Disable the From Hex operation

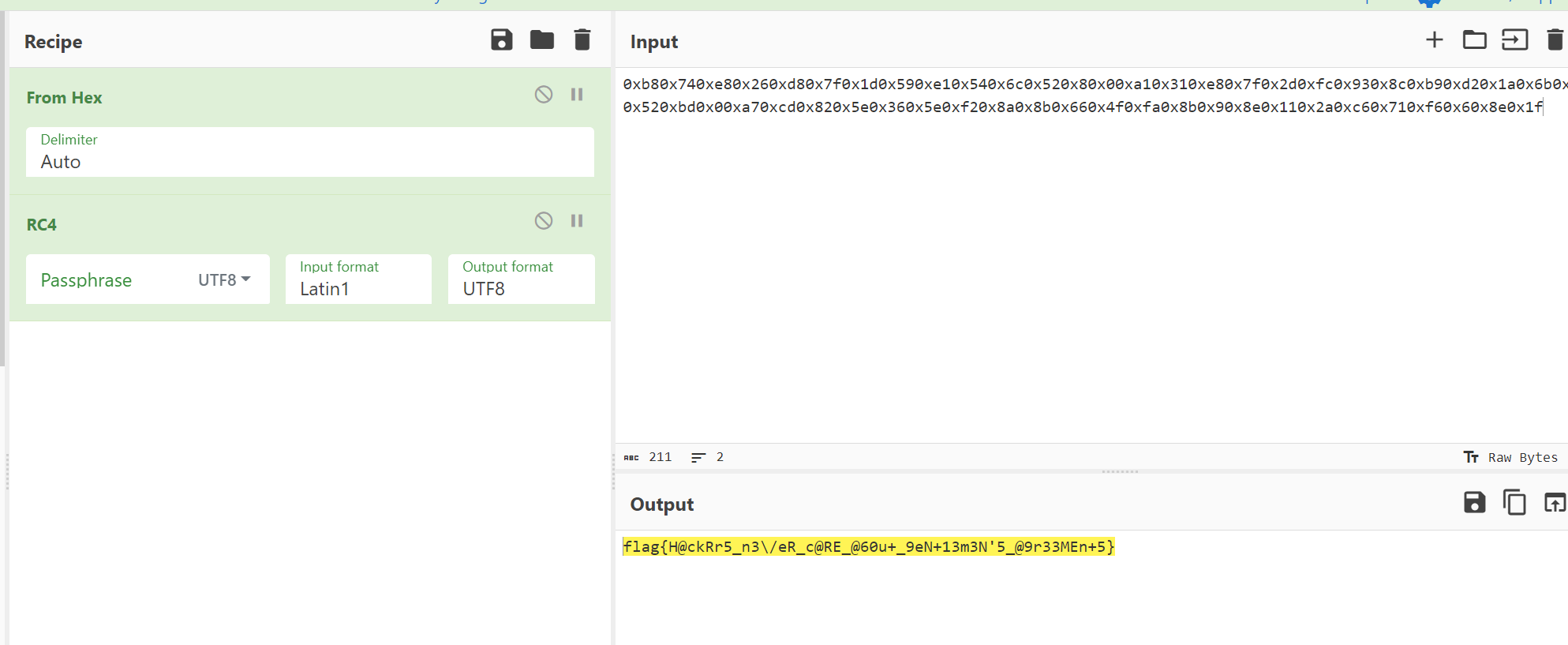(x=544, y=95)
